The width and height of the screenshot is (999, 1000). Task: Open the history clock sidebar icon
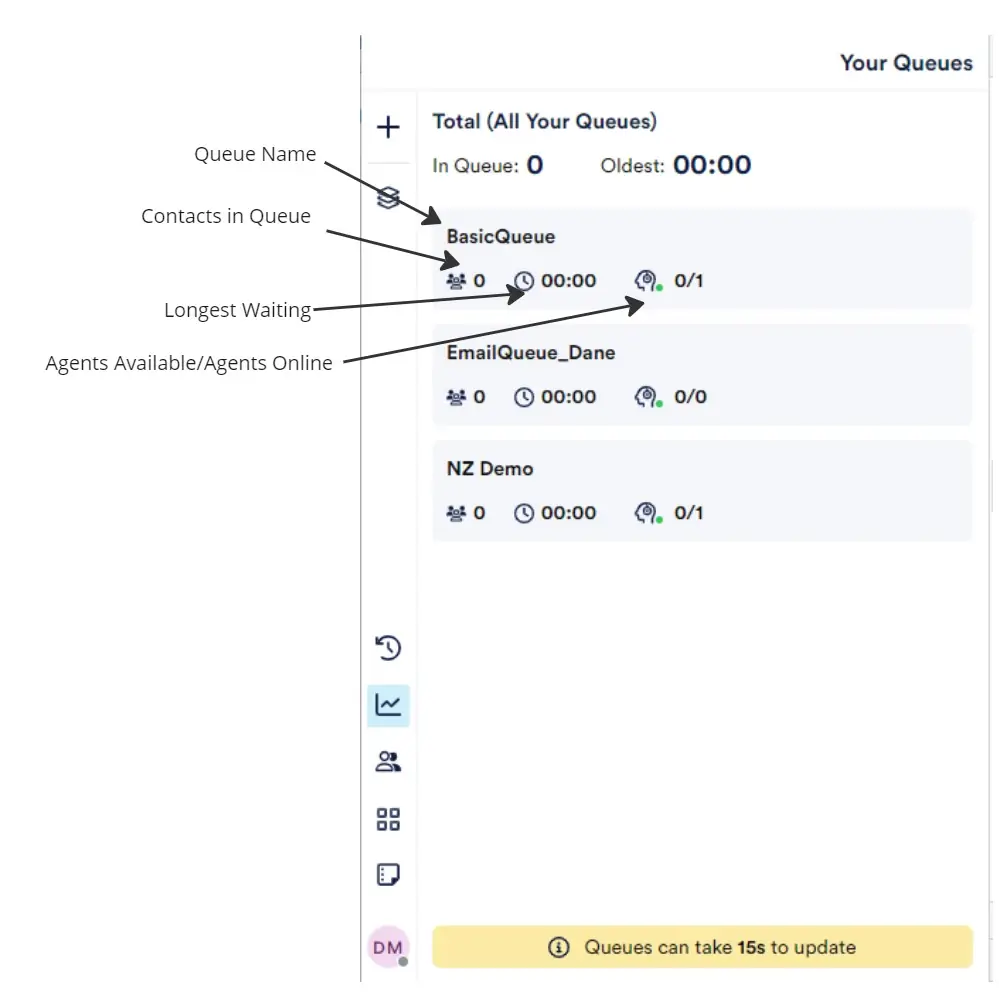click(x=388, y=648)
